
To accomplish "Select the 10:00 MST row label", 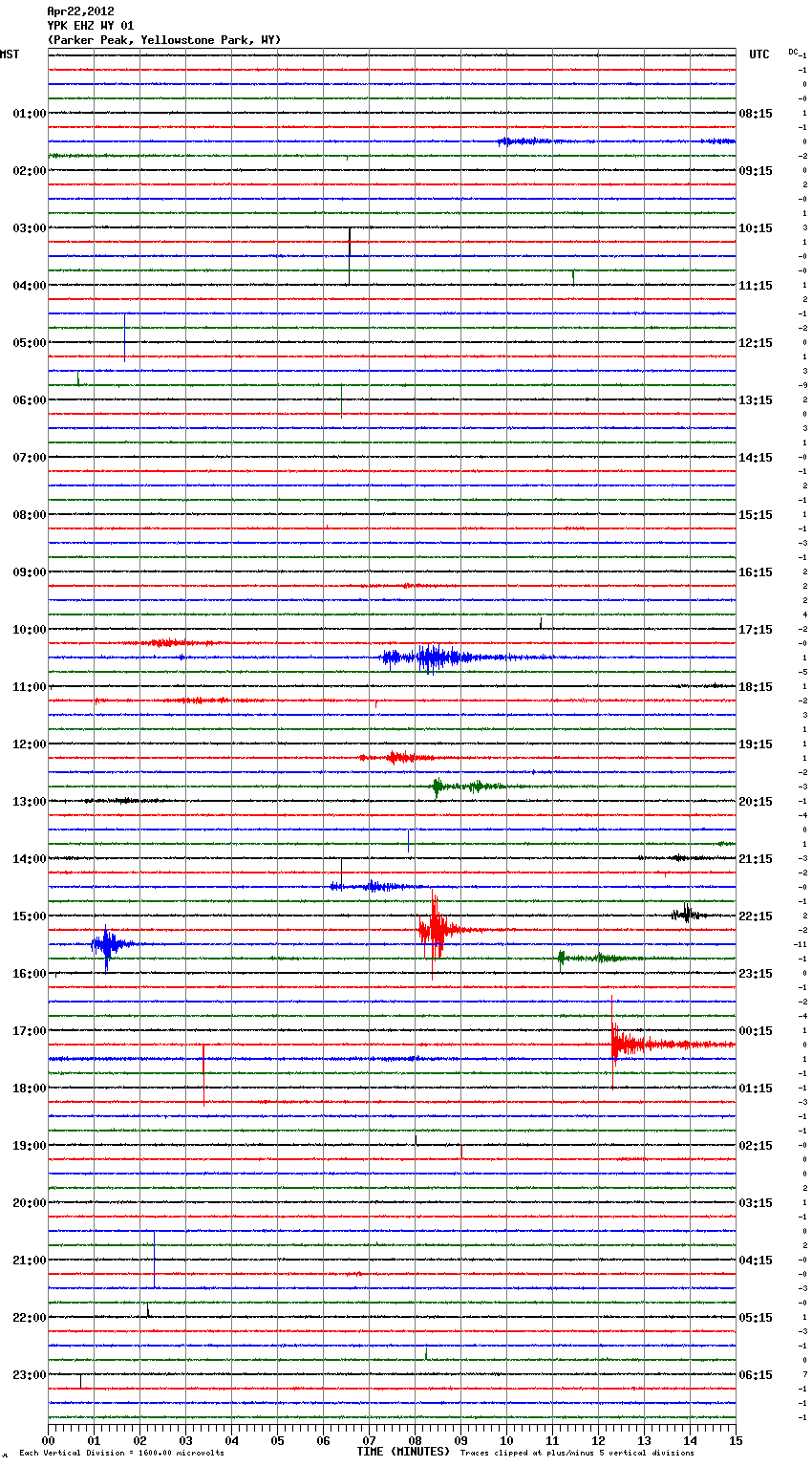I will tap(30, 630).
